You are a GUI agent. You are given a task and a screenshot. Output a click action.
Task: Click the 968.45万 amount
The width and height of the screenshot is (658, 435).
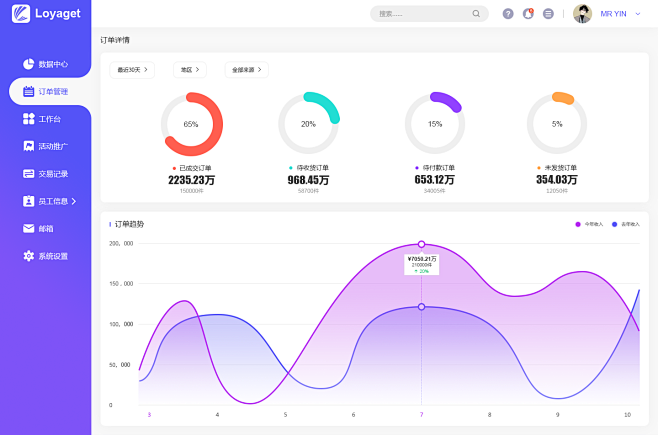click(x=308, y=180)
